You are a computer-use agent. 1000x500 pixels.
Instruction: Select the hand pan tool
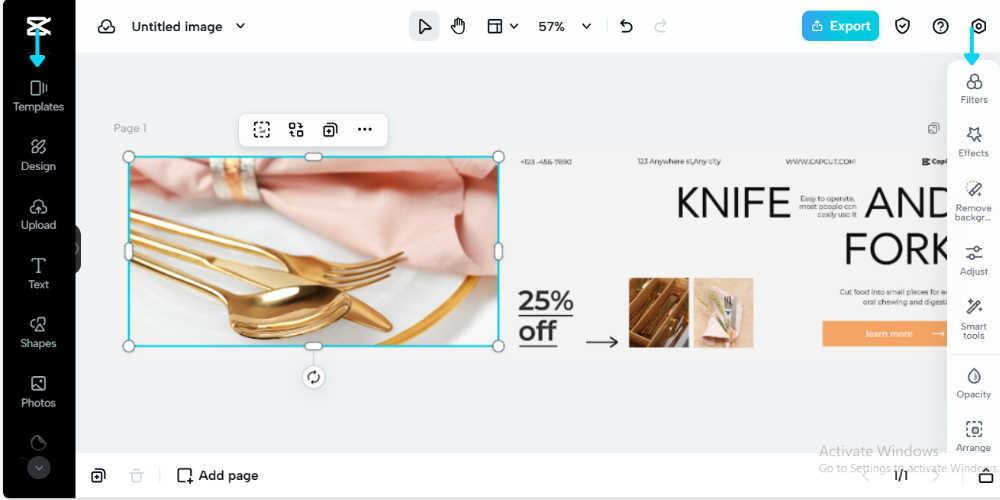[x=458, y=26]
